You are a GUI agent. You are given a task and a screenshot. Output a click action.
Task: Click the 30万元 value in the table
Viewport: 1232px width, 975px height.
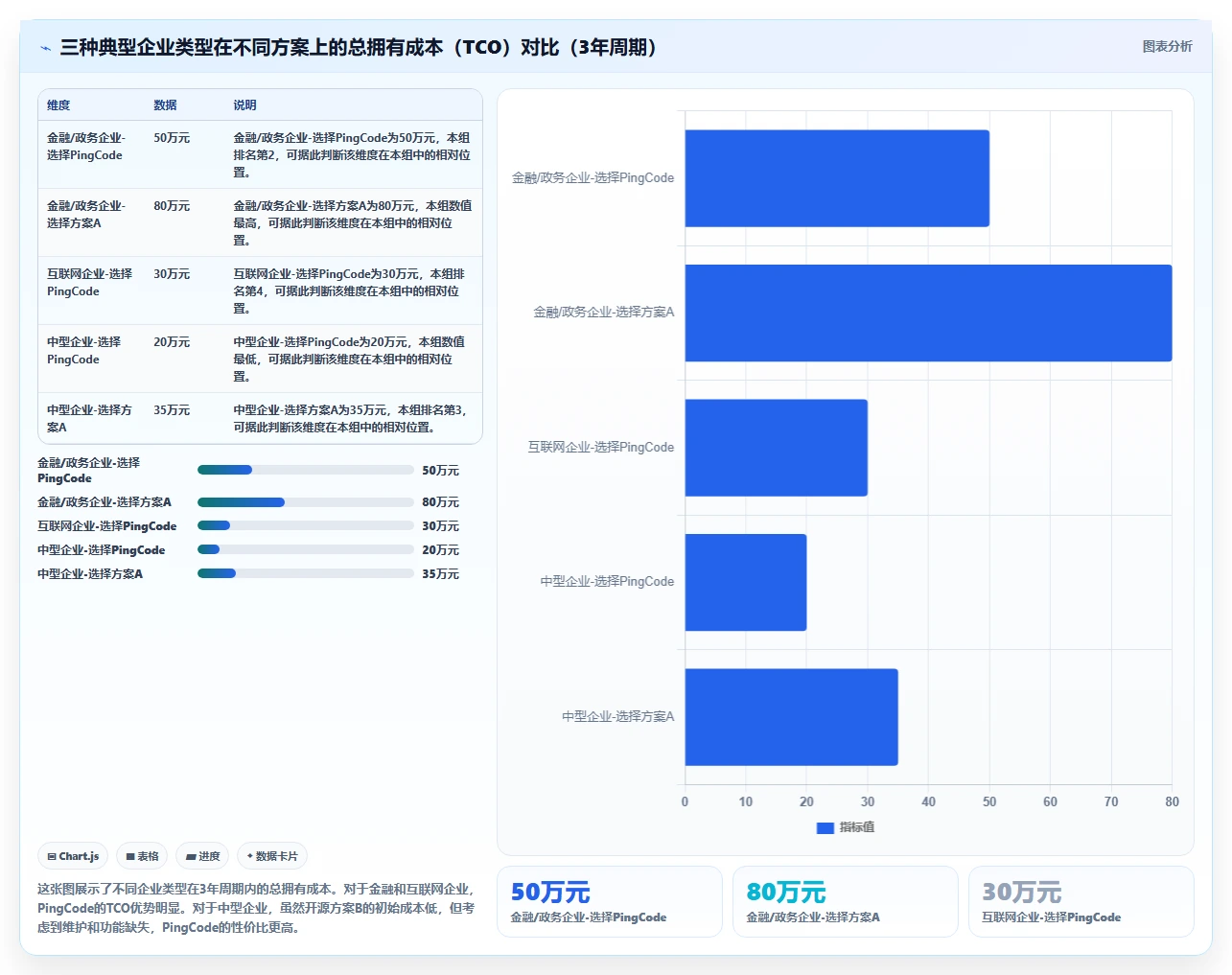(172, 274)
